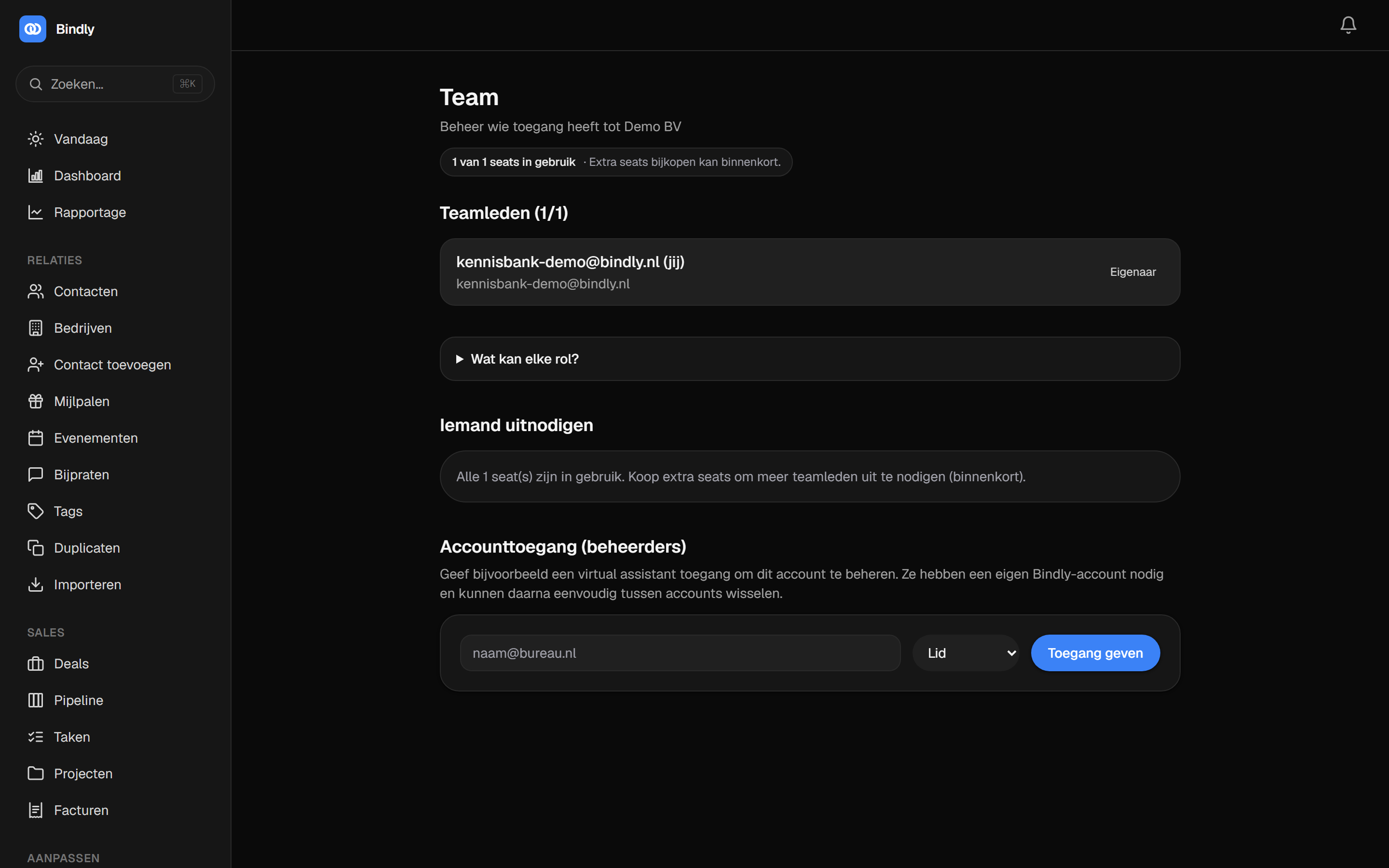1389x868 pixels.
Task: Click the Bindly logo icon
Action: (x=33, y=29)
